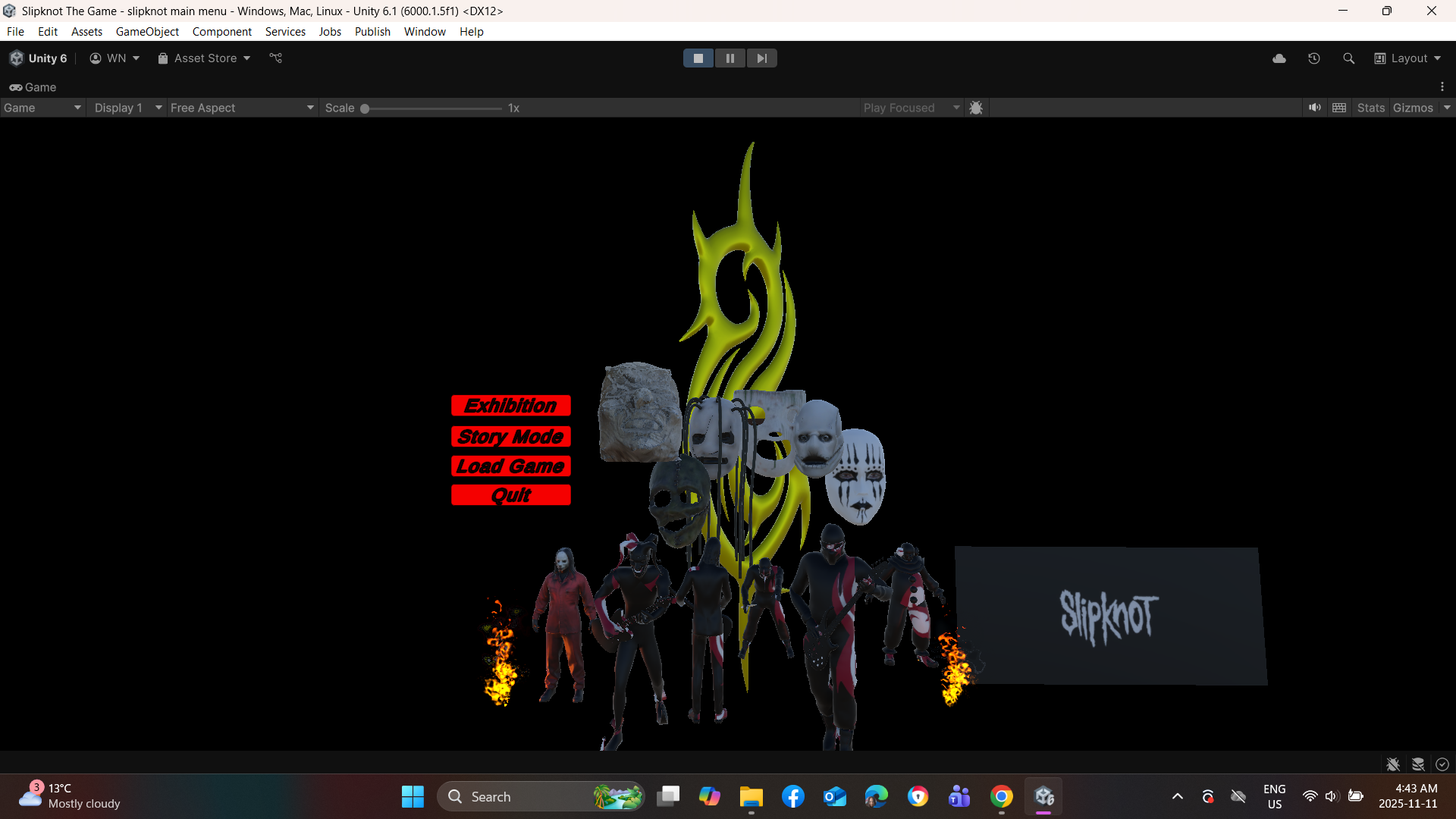Open the Display 1 dropdown
1456x819 pixels.
tap(127, 108)
